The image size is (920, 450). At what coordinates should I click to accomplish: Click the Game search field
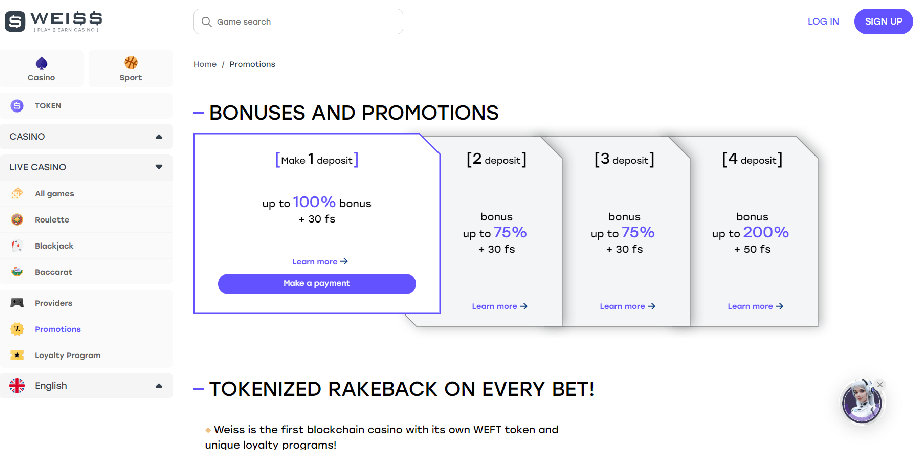(298, 21)
